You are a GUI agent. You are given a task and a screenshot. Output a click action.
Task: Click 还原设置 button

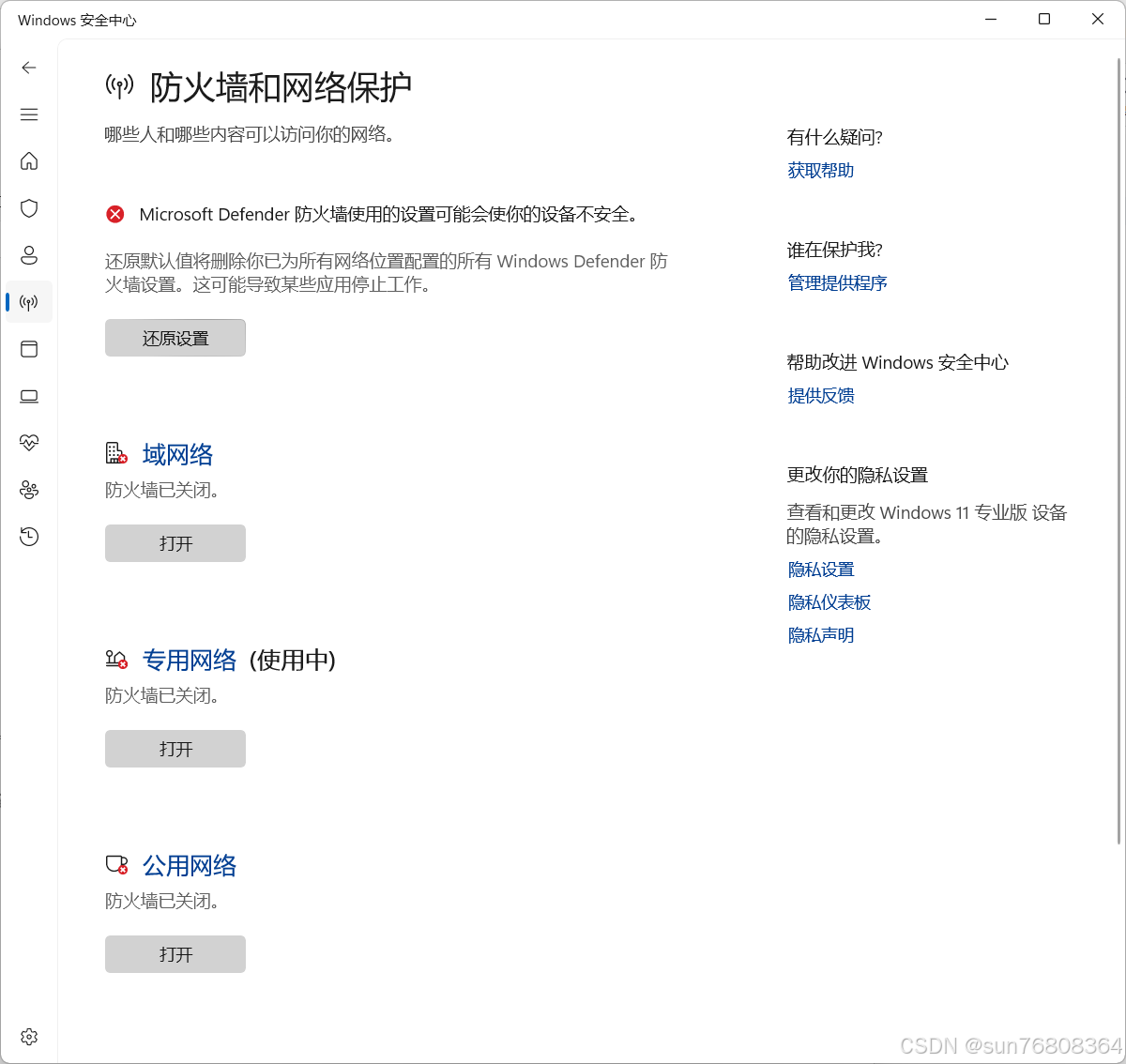175,338
